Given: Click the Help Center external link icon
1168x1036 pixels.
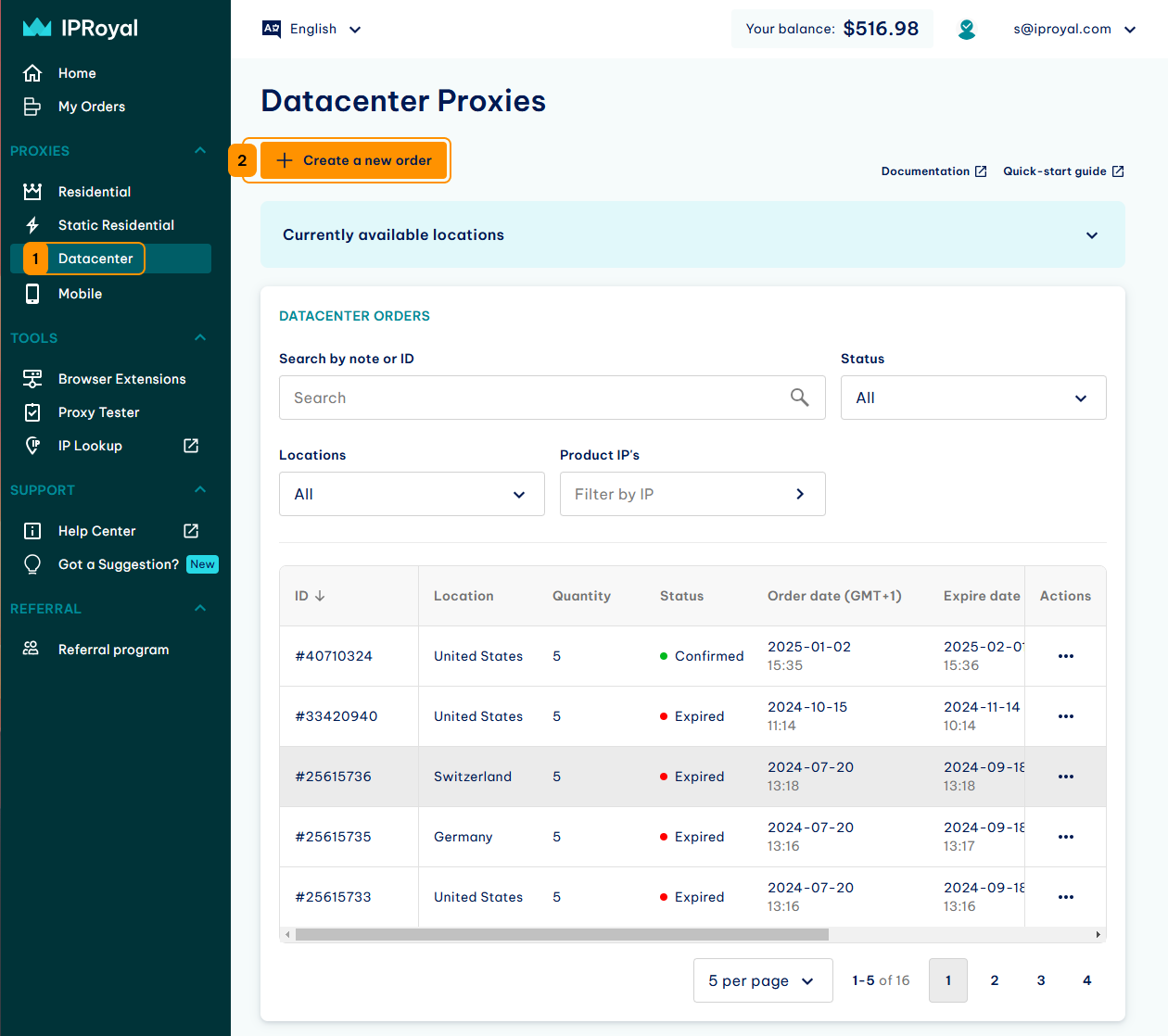Looking at the screenshot, I should pyautogui.click(x=191, y=531).
